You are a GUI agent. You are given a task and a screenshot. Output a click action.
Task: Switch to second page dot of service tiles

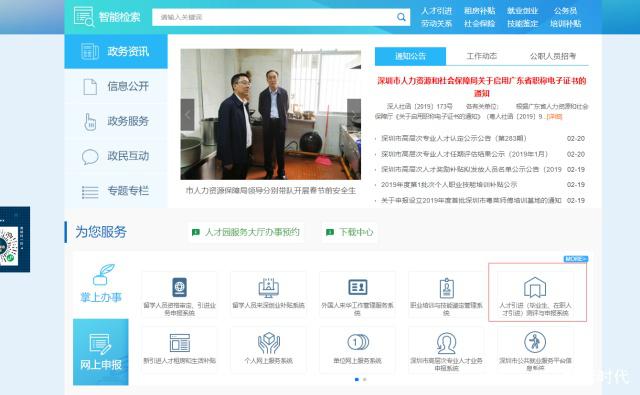365,379
